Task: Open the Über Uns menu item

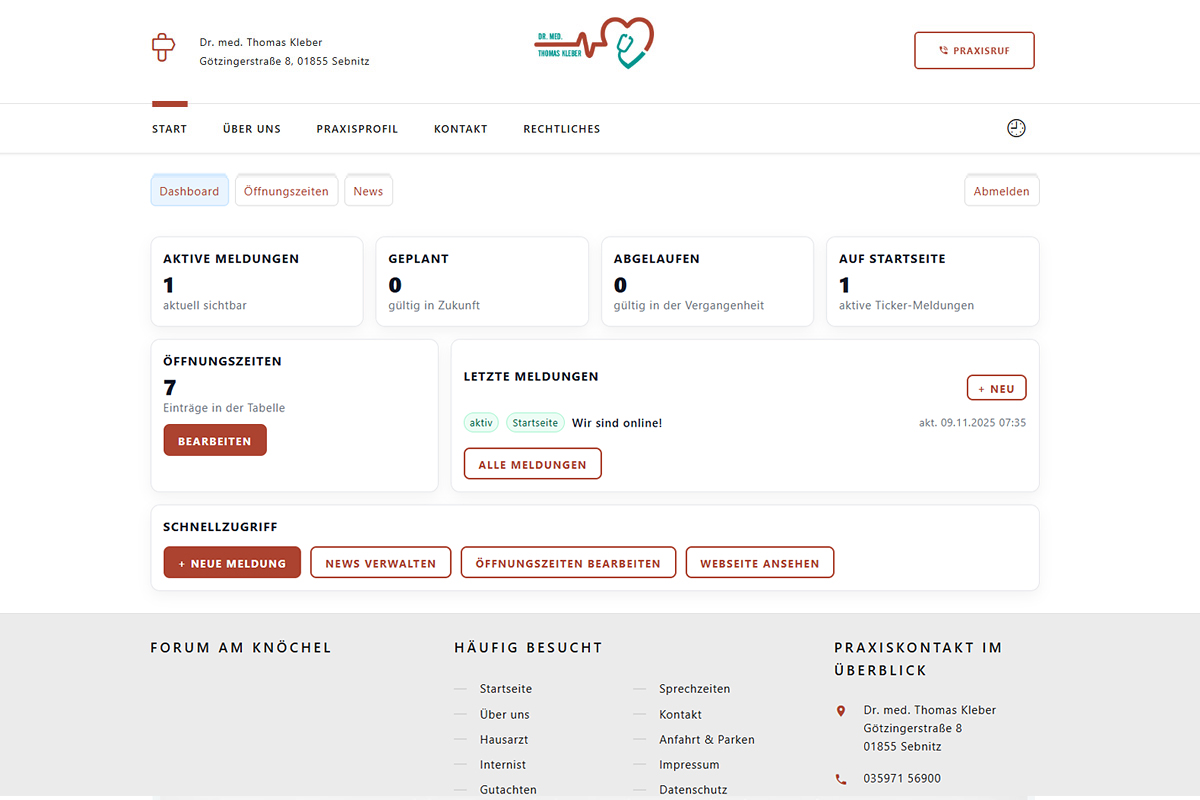Action: (x=251, y=129)
